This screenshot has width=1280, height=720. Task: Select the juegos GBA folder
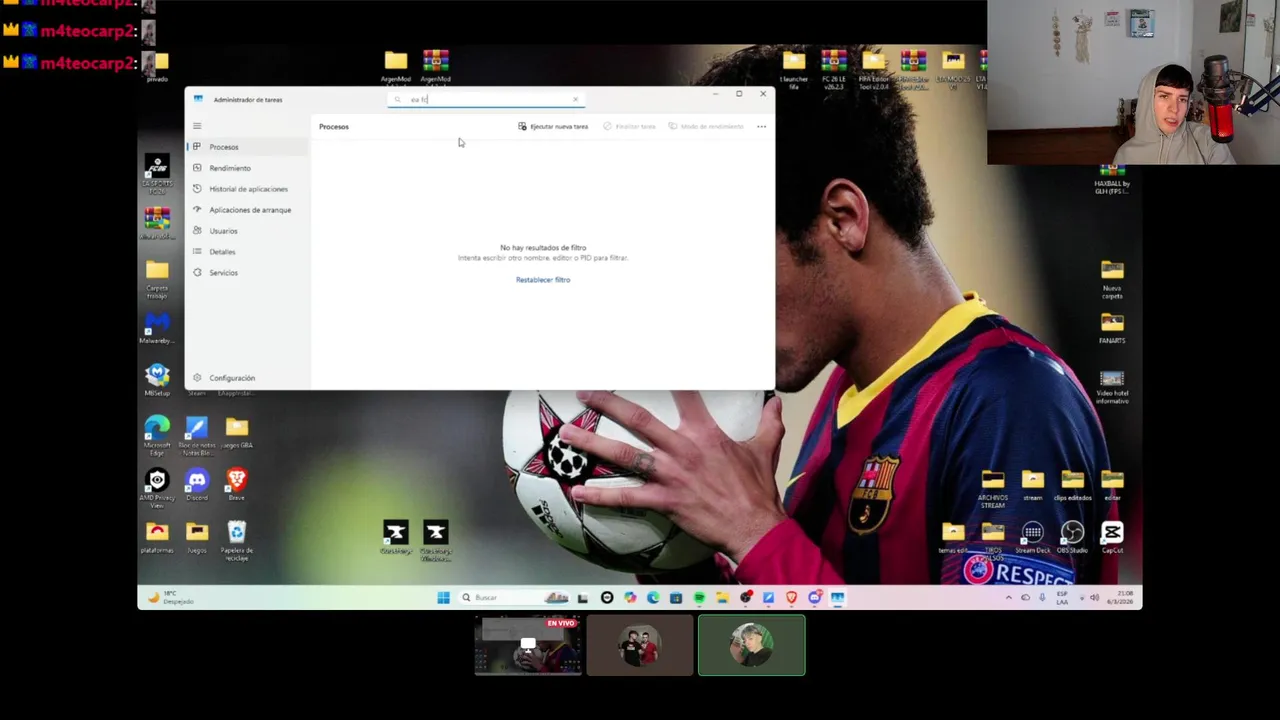tap(237, 432)
